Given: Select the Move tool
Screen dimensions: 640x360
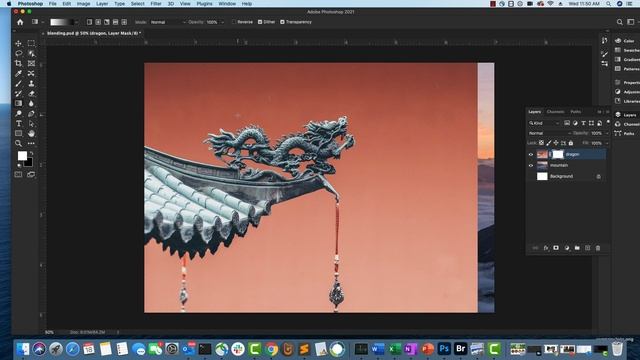Looking at the screenshot, I should (x=18, y=43).
